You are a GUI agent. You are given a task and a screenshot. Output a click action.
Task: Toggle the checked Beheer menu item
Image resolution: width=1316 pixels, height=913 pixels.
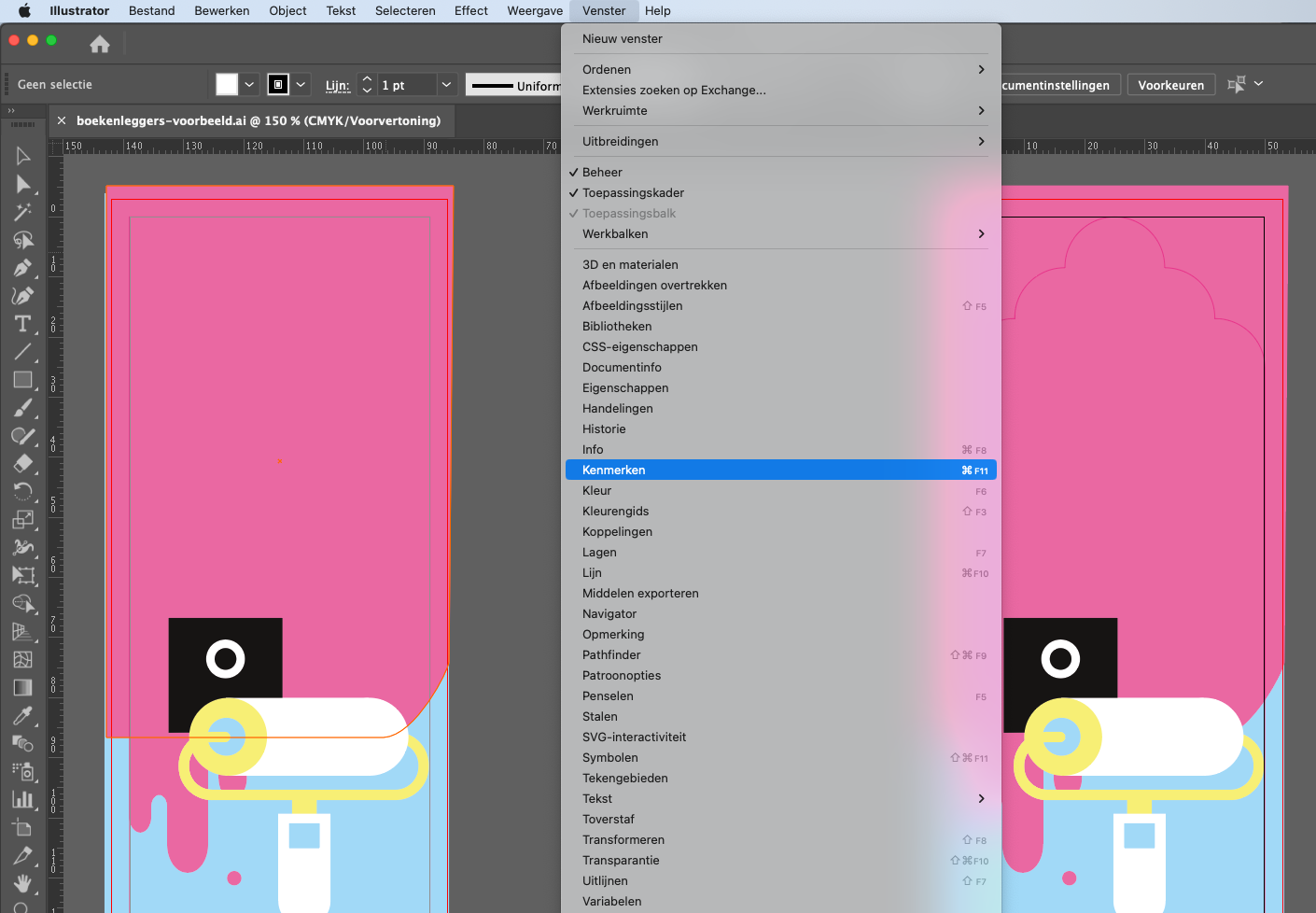(602, 173)
